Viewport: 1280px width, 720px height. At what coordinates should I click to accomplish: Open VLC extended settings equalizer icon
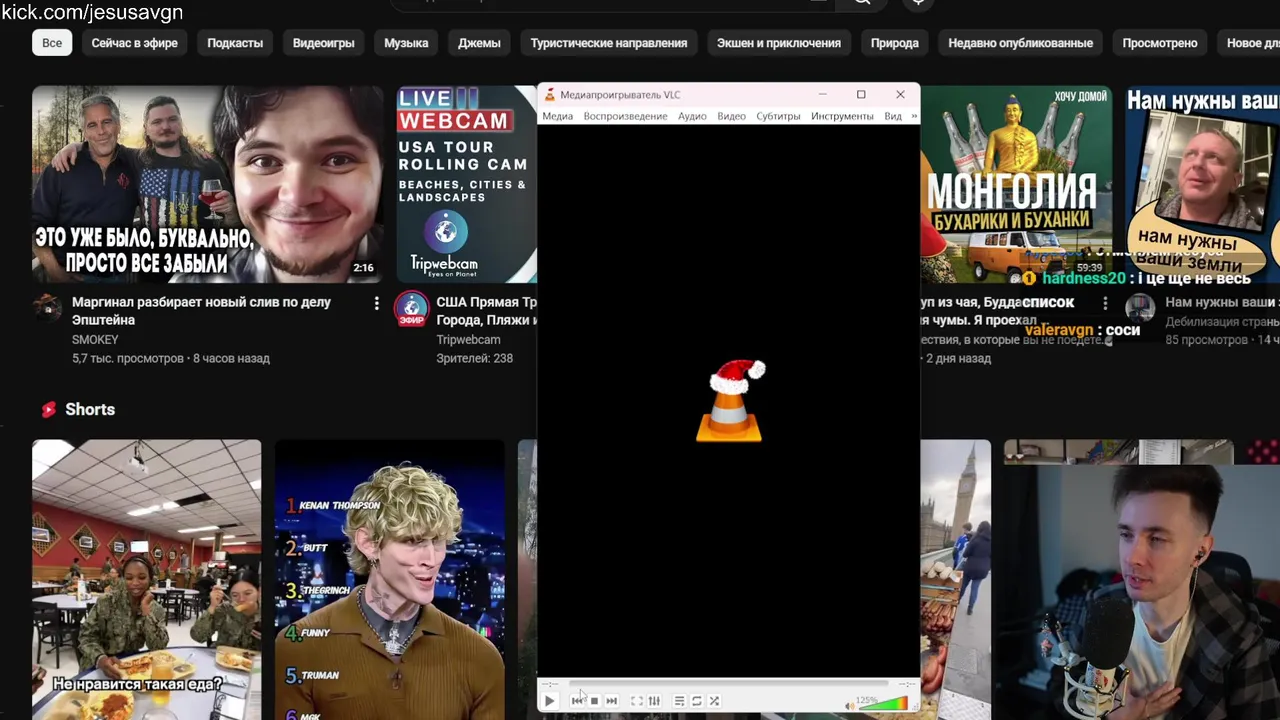[x=654, y=701]
